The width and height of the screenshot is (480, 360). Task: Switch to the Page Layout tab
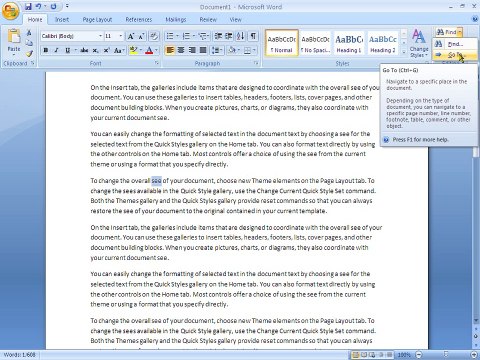(x=97, y=20)
